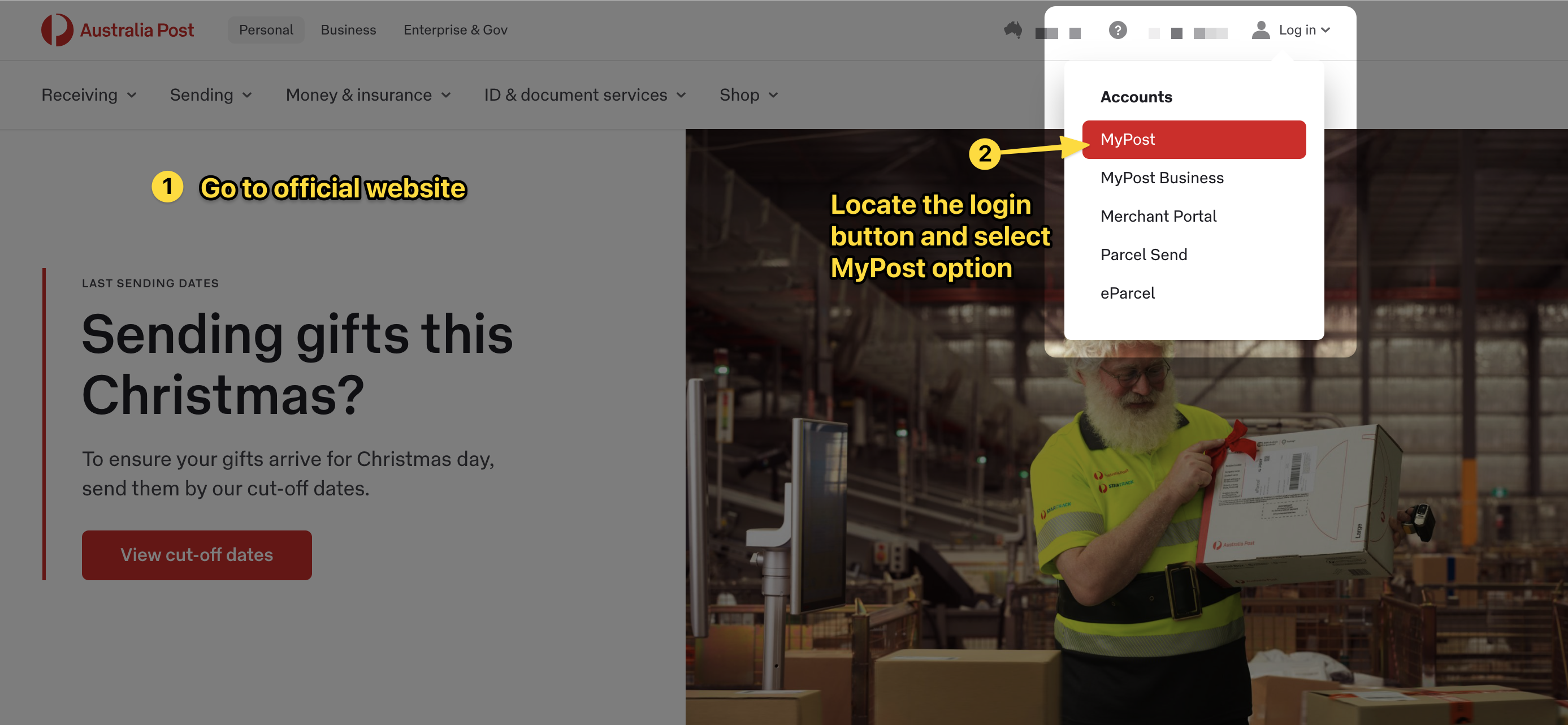Select MyPost from Accounts menu
This screenshot has height=725, width=1568.
[1193, 140]
